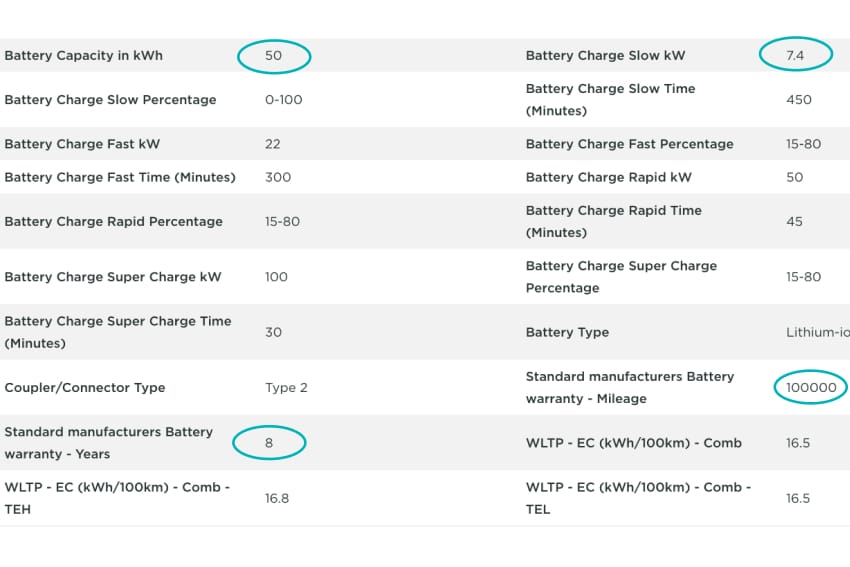Select the fast charge value 22
The width and height of the screenshot is (850, 567).
[273, 144]
